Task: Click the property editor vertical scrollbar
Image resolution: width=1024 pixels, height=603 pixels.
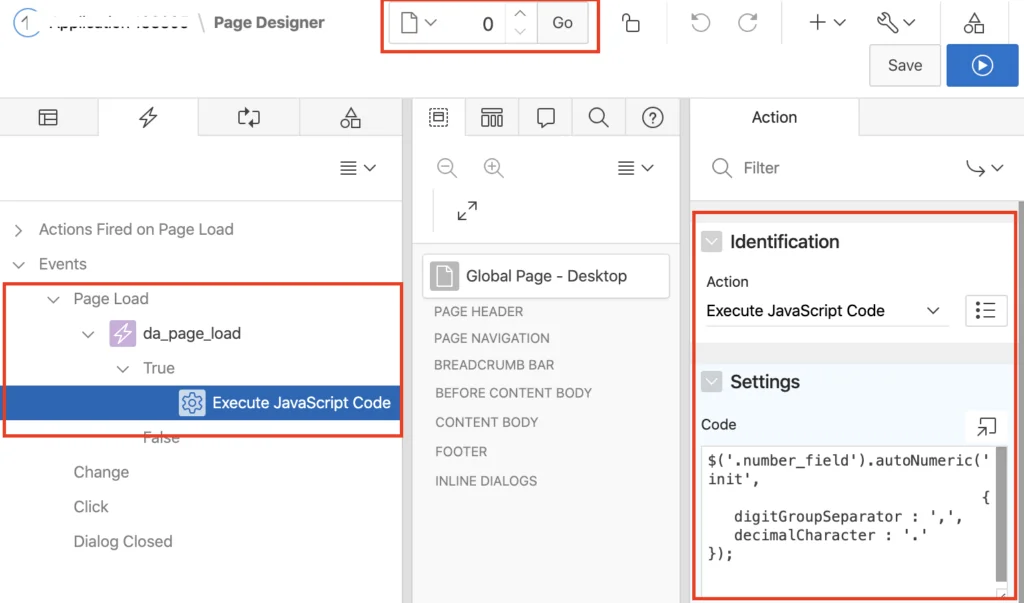Action: (x=1020, y=402)
